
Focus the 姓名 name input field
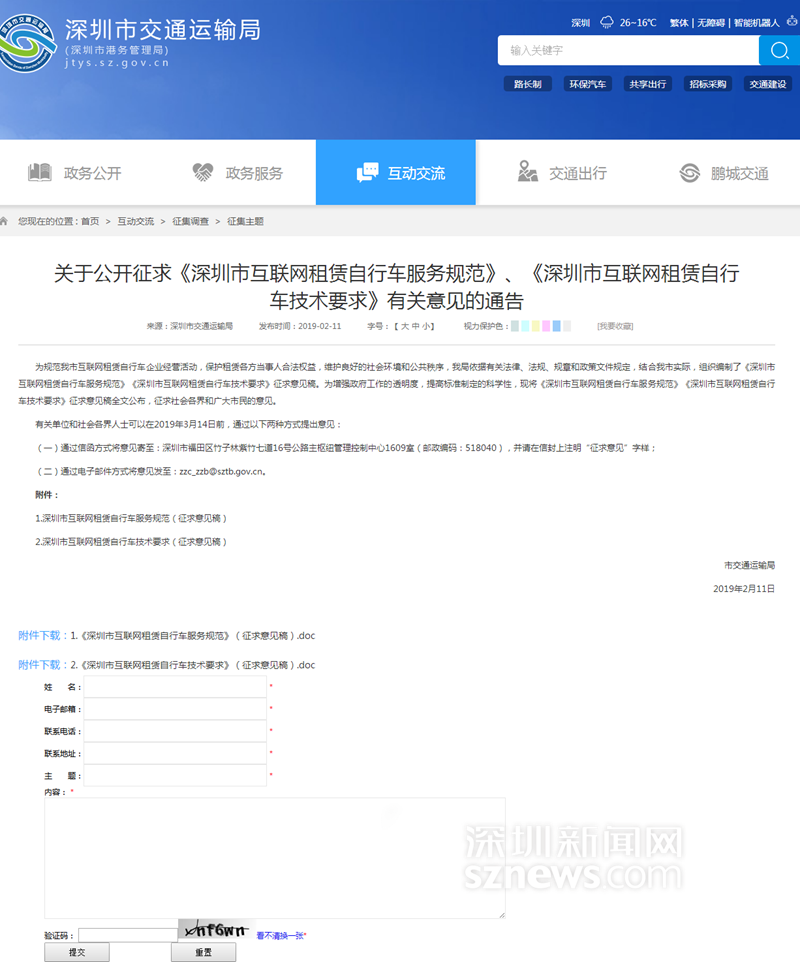175,687
